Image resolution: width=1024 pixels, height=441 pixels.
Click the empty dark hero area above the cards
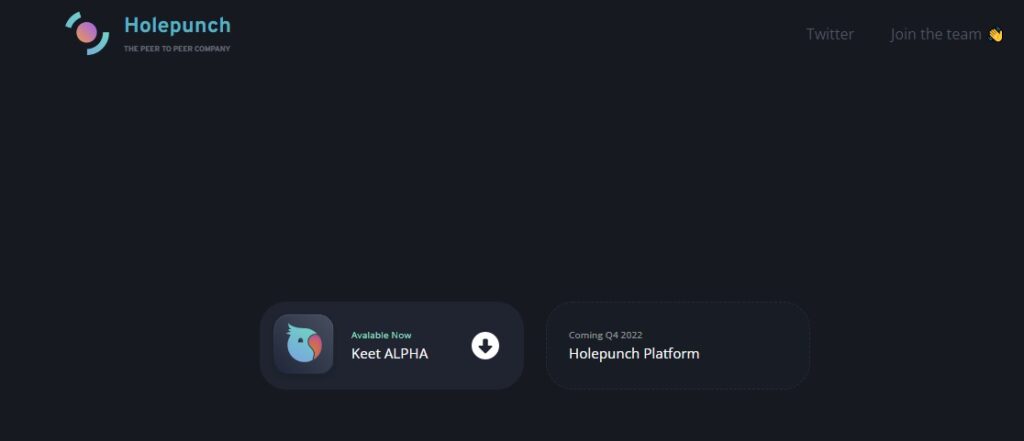(x=512, y=176)
